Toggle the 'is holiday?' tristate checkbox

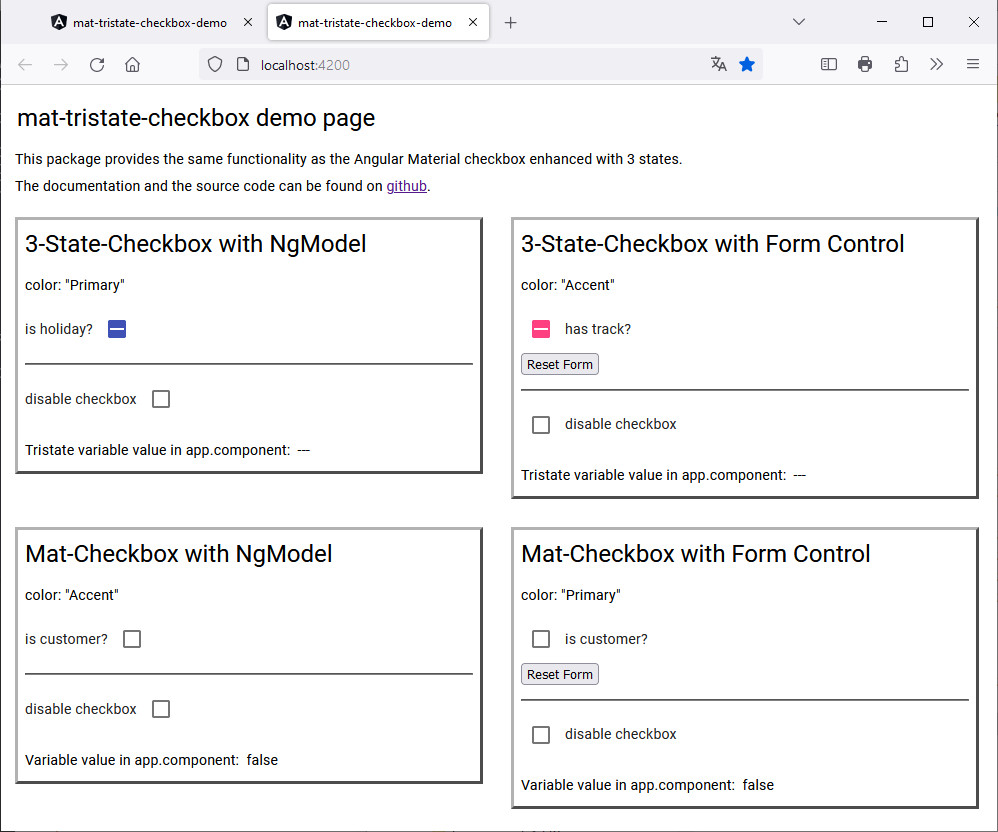[x=117, y=329]
